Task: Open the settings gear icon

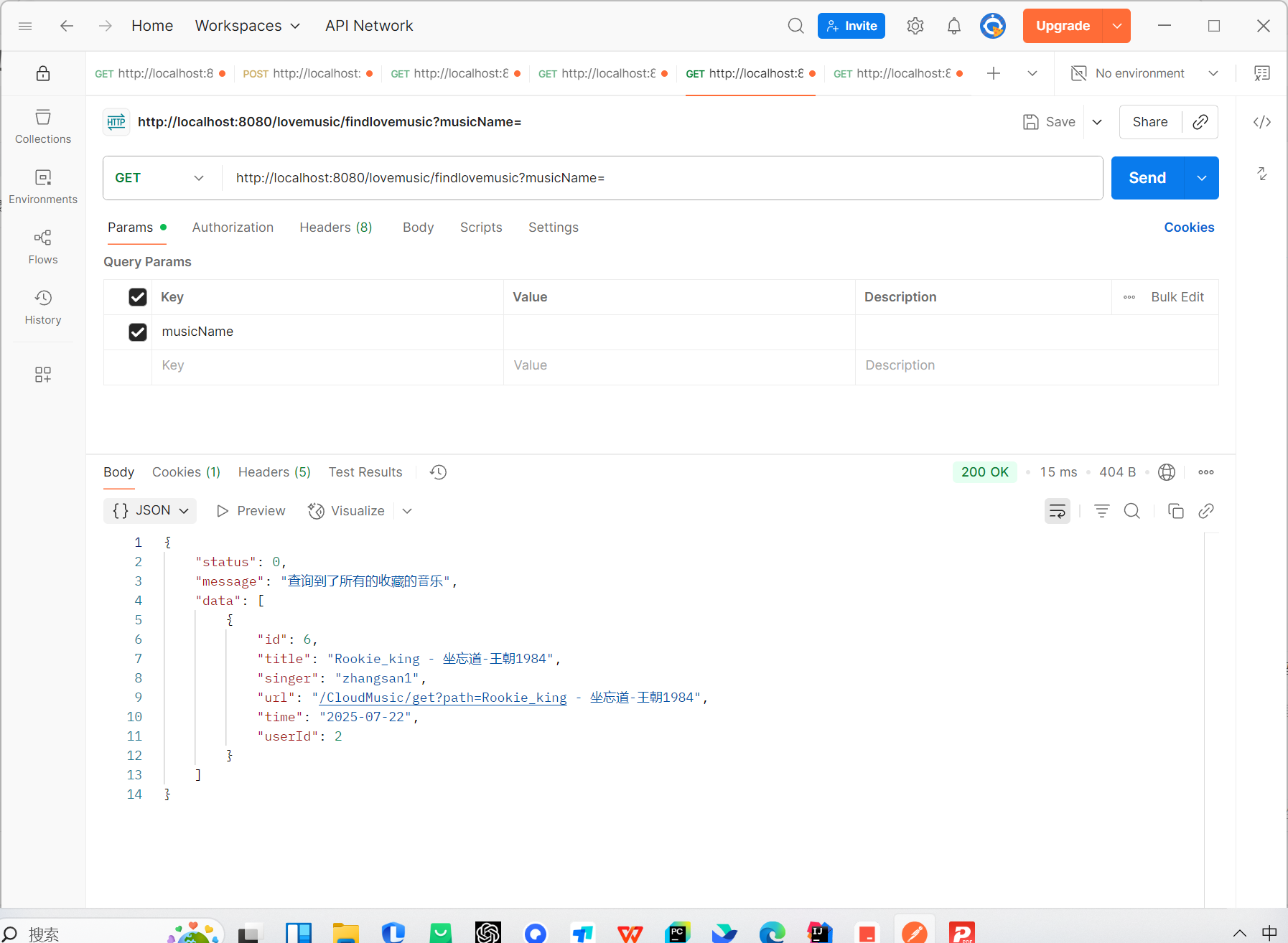Action: coord(915,26)
